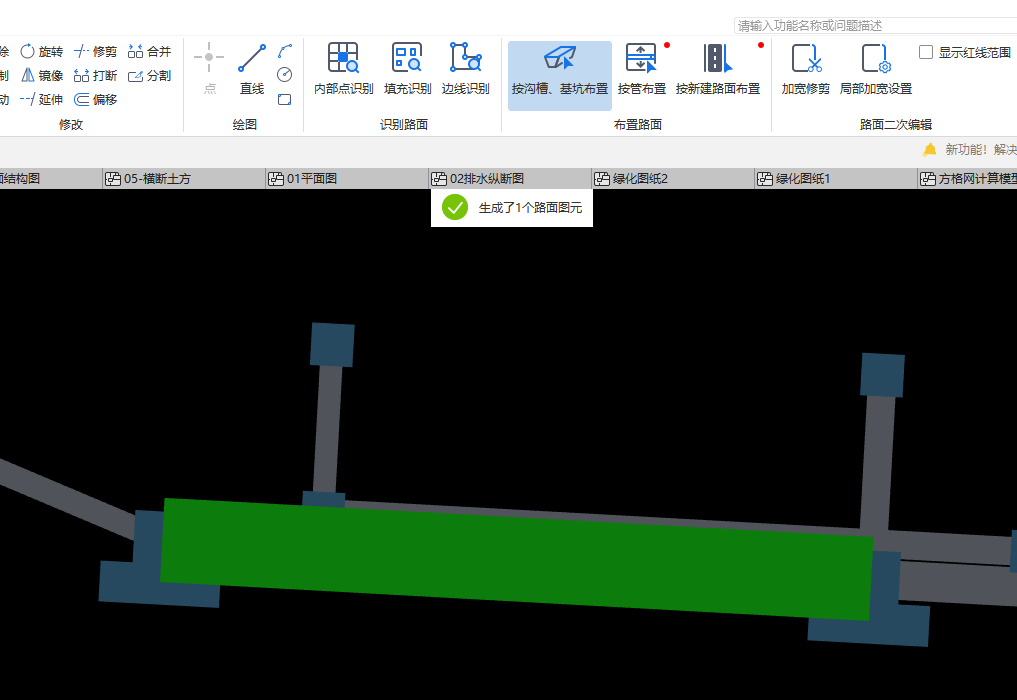1017x700 pixels.
Task: Click 按新建路面布置 icon
Action: pos(717,69)
